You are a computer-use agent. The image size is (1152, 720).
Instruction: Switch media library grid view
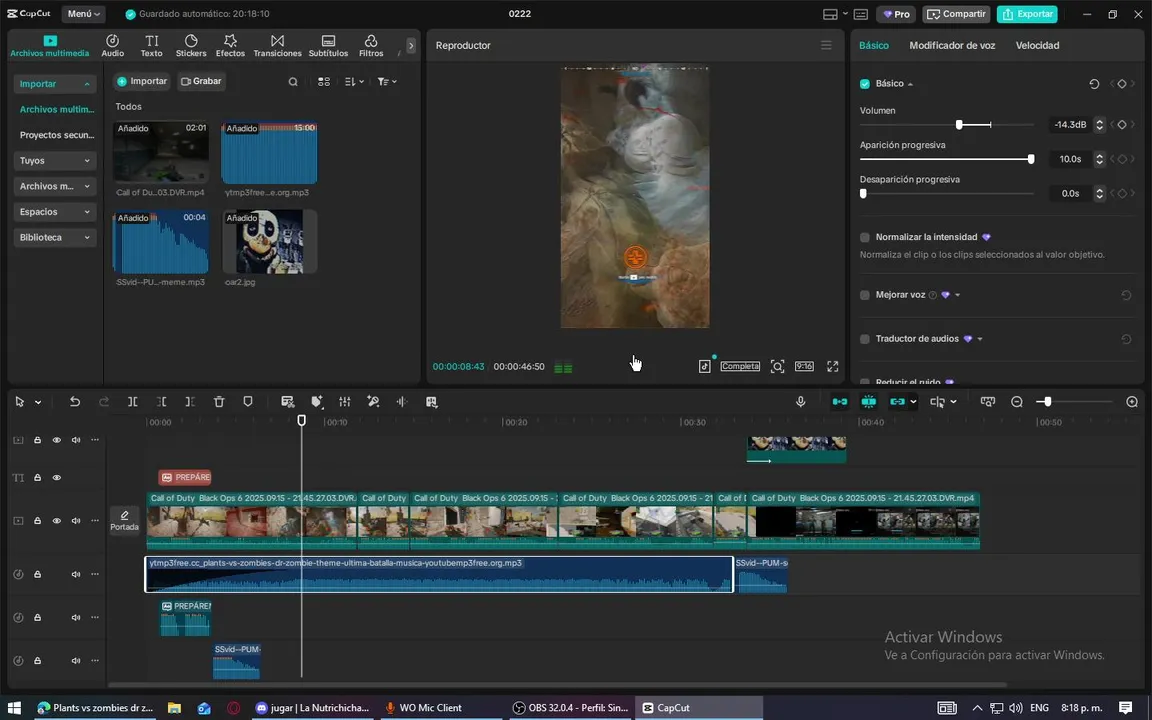(323, 82)
